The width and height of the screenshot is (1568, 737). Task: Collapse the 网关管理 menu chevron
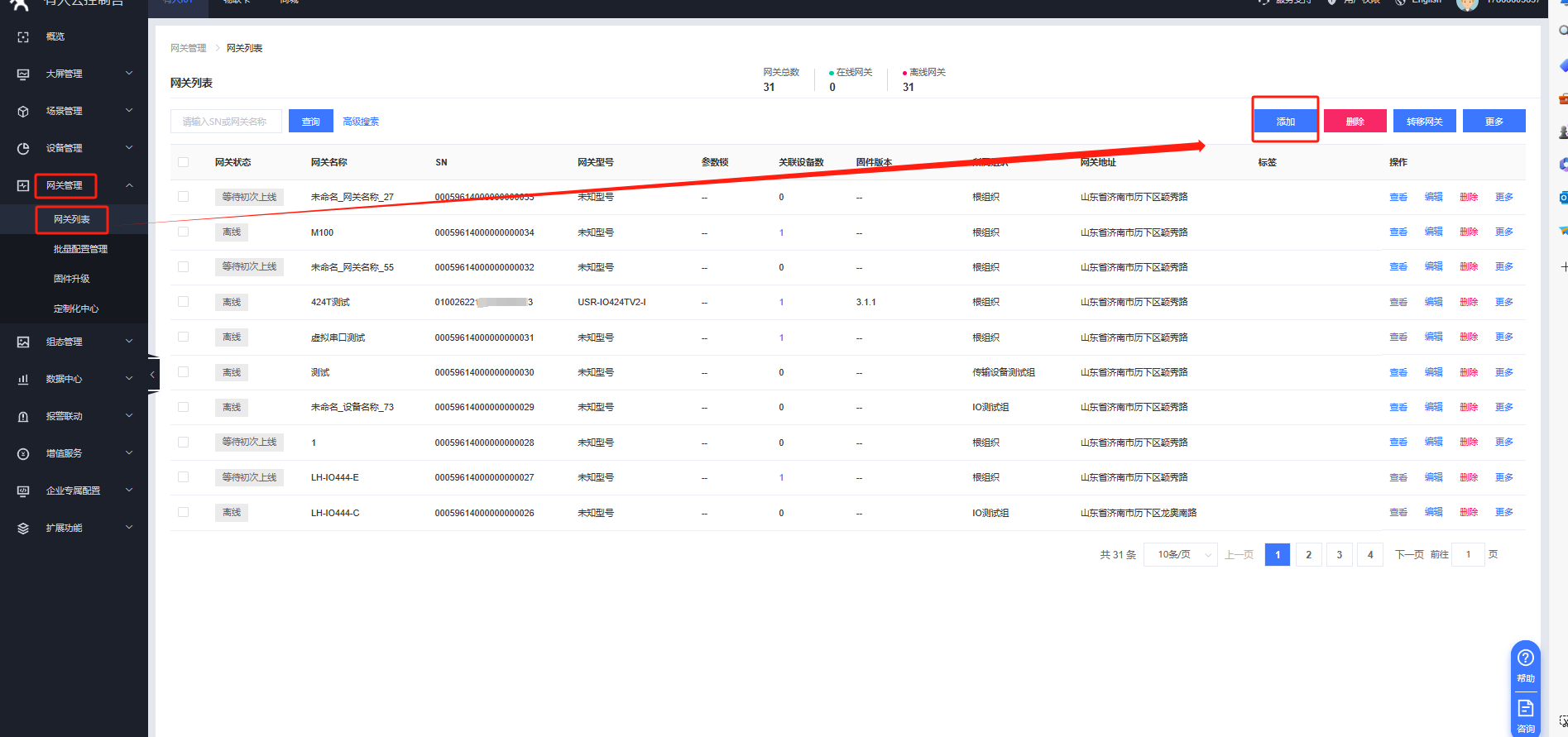point(129,186)
